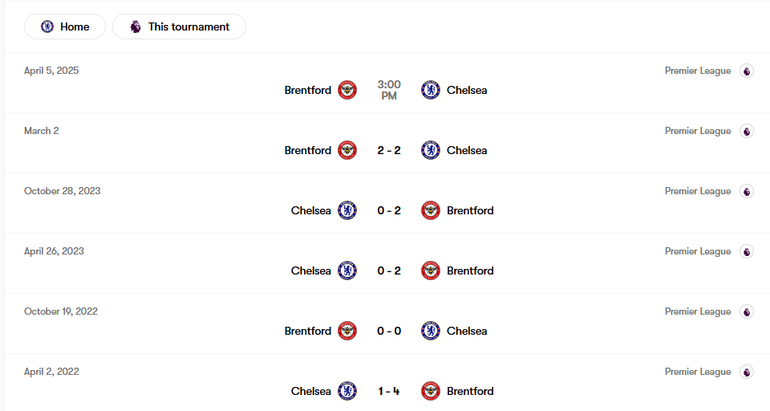This screenshot has width=770, height=411.
Task: Toggle the This tournament filter chip
Action: click(x=179, y=27)
